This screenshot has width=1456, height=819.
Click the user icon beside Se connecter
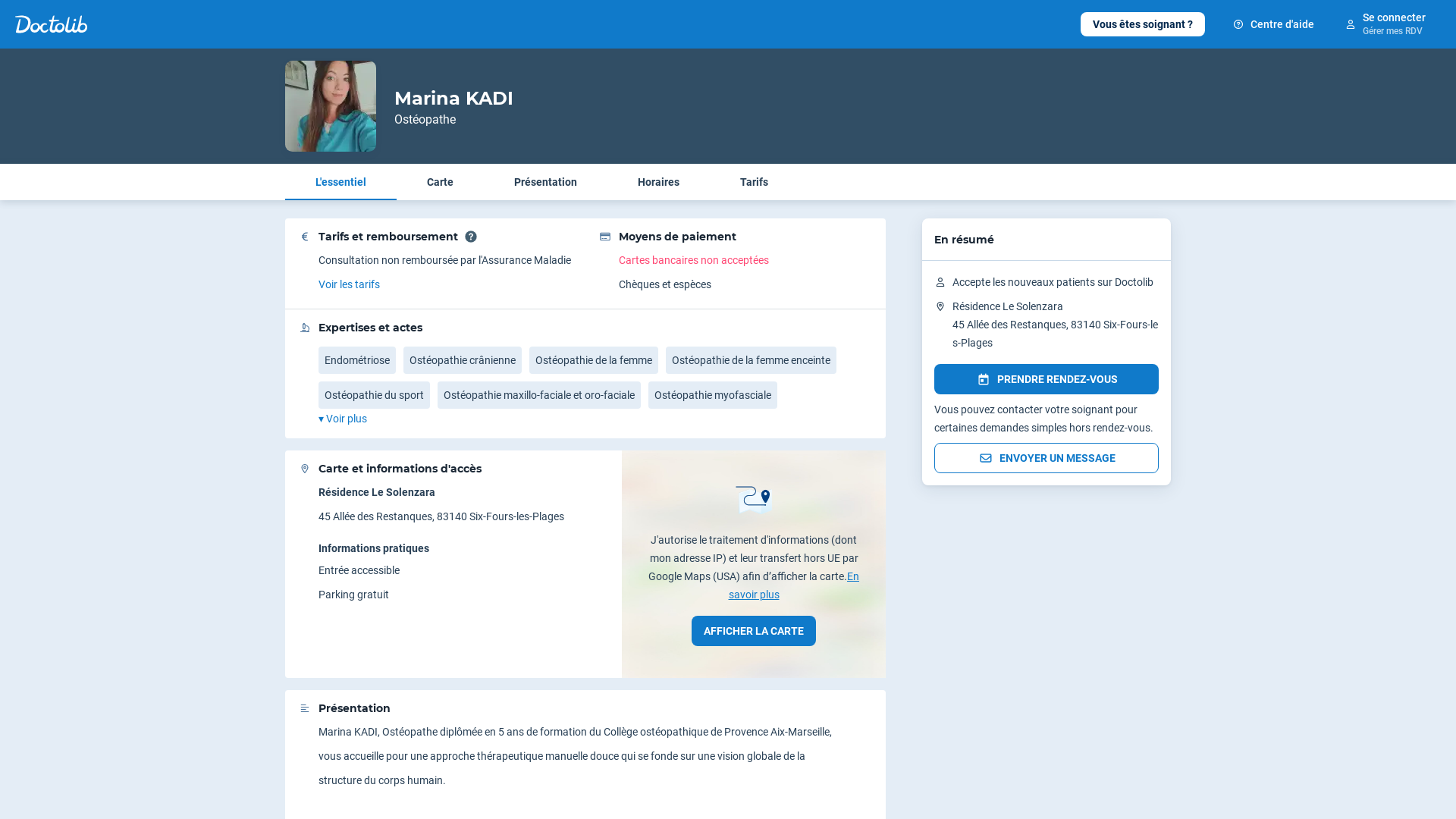(x=1351, y=24)
